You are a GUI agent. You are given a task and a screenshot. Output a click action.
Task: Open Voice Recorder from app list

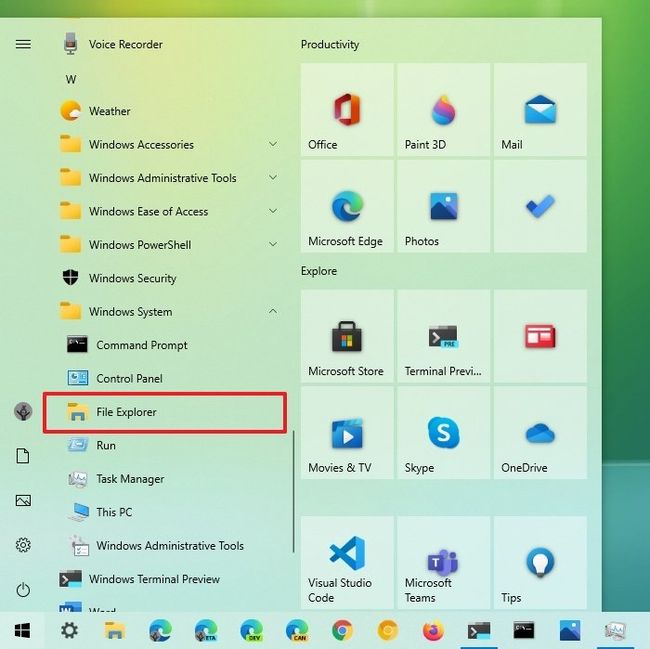(166, 44)
